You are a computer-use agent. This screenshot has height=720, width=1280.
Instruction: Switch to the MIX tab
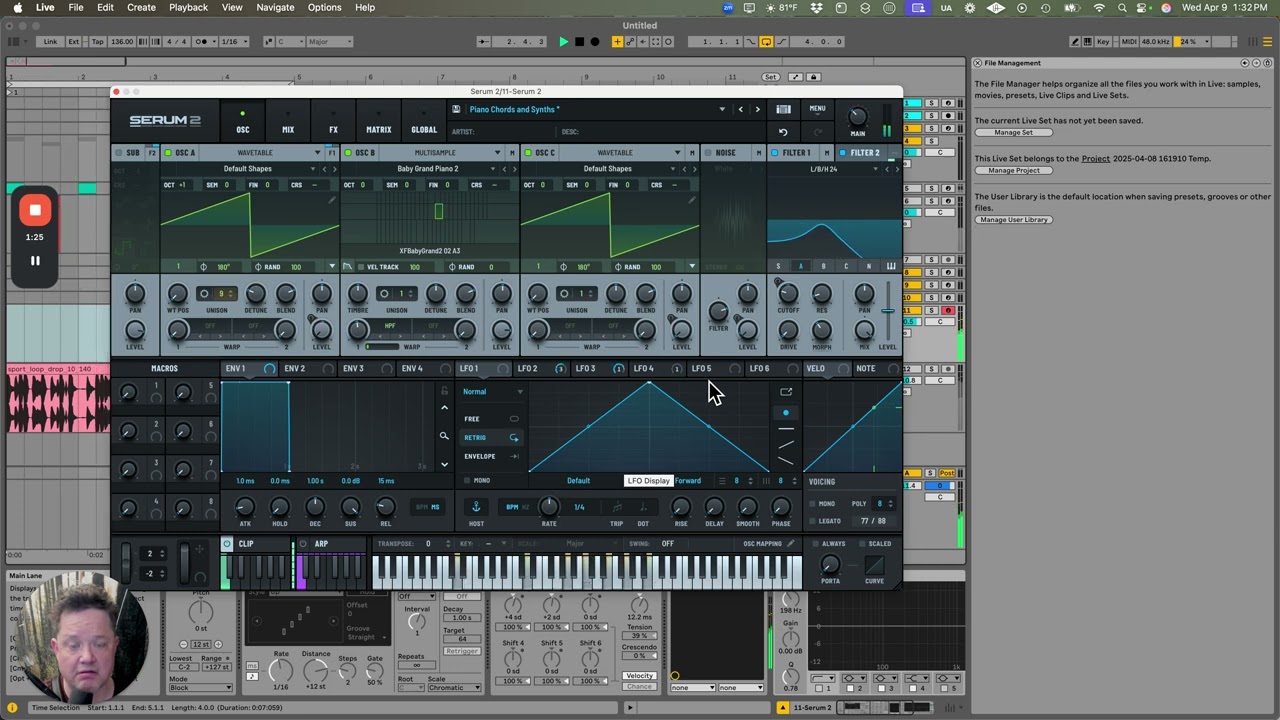pyautogui.click(x=288, y=122)
